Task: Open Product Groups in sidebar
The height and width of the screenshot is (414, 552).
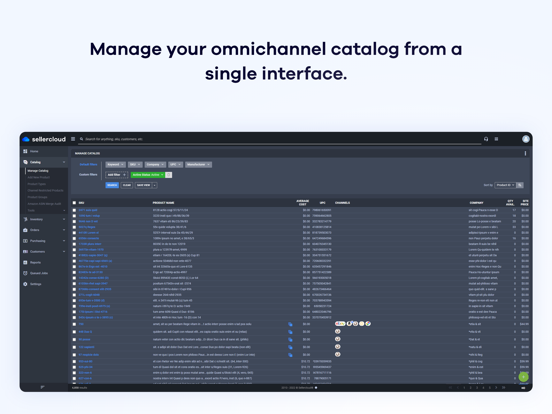Action: pos(37,197)
